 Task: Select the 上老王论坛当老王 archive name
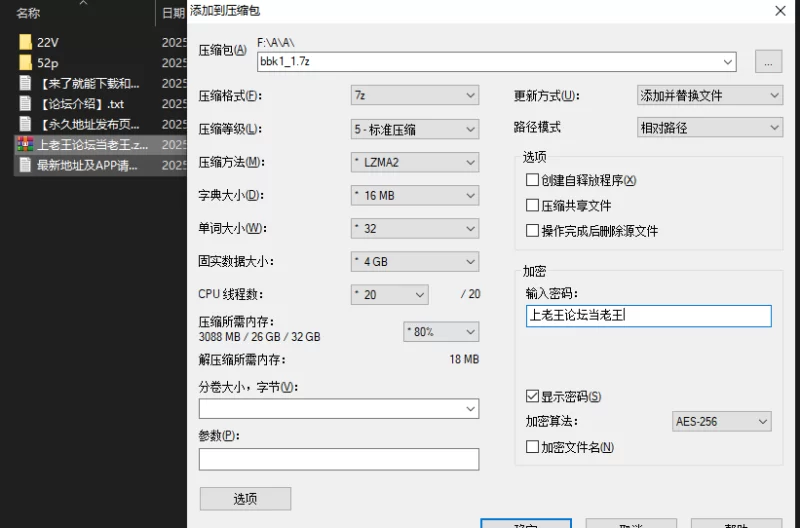[x=92, y=145]
